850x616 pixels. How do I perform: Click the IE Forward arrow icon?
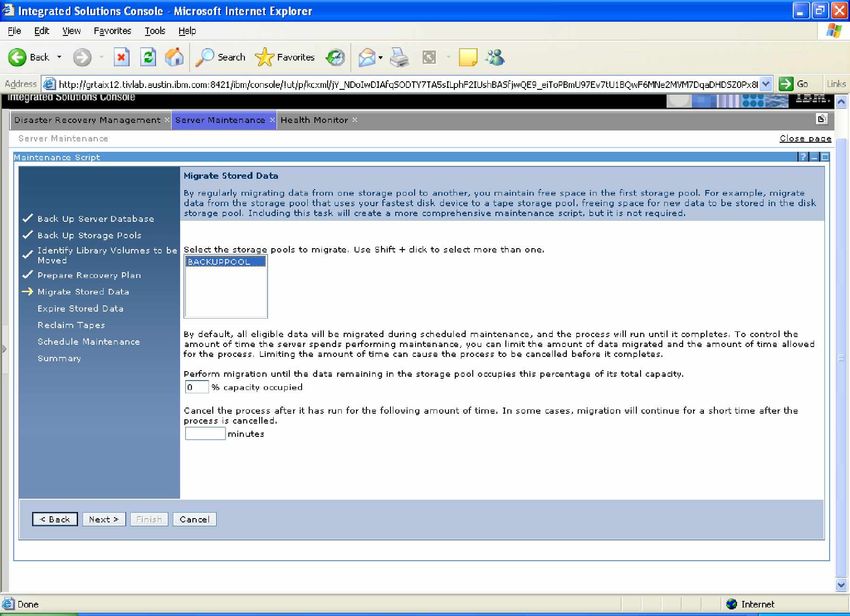(82, 57)
